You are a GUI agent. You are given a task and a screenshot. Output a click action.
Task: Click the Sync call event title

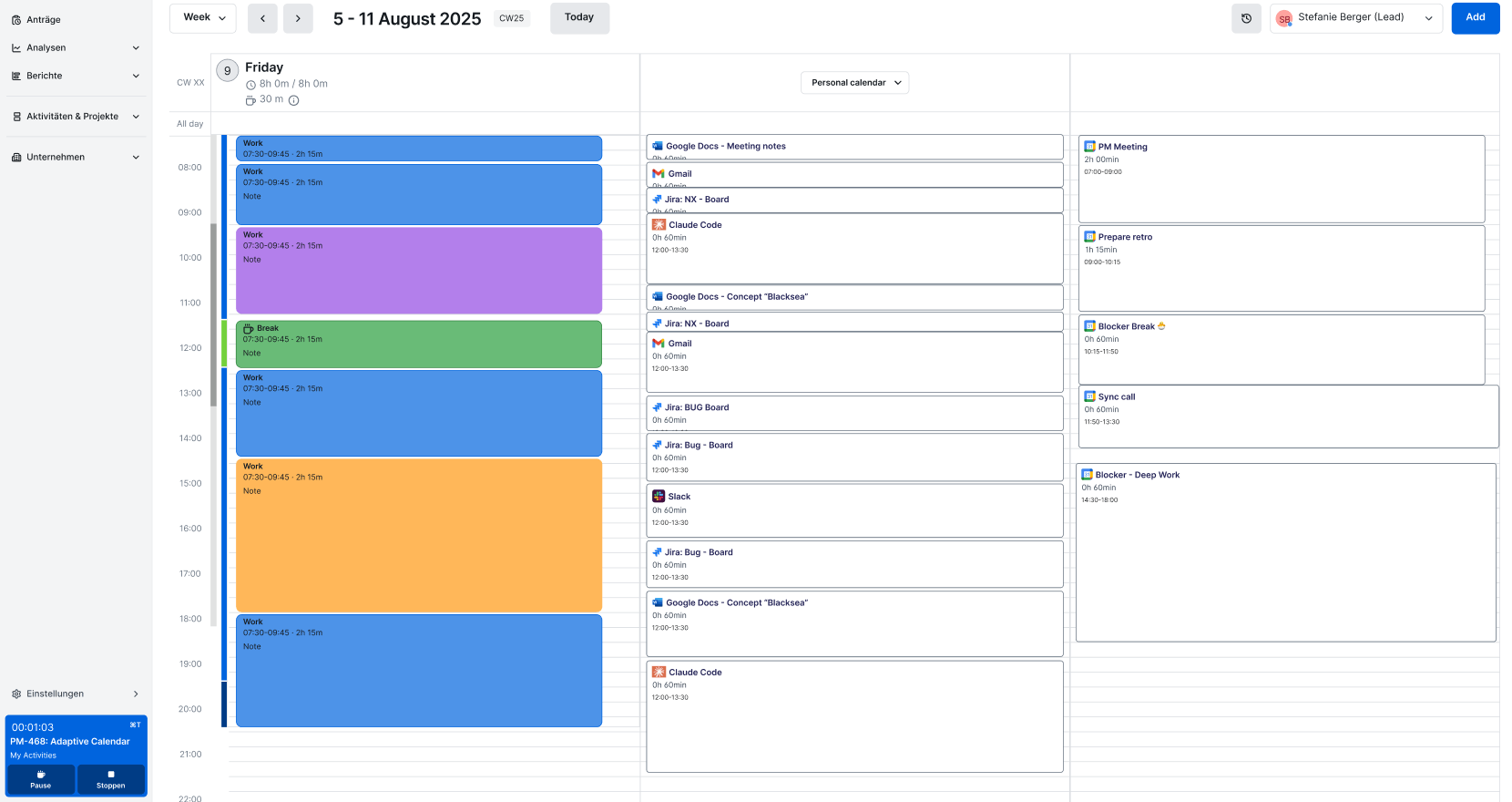[x=1117, y=396]
